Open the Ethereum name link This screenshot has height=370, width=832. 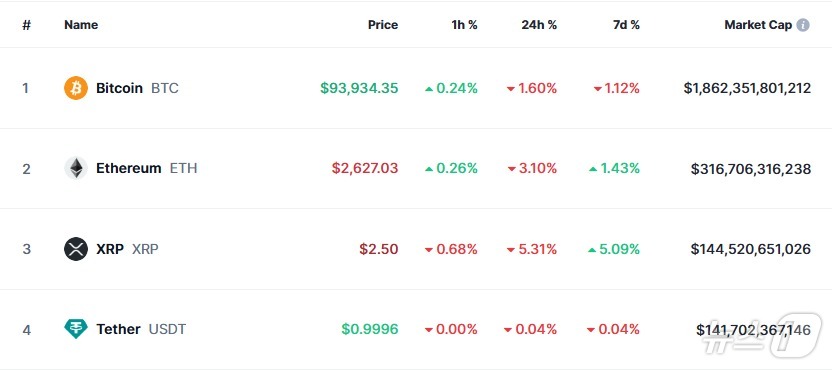[x=128, y=168]
